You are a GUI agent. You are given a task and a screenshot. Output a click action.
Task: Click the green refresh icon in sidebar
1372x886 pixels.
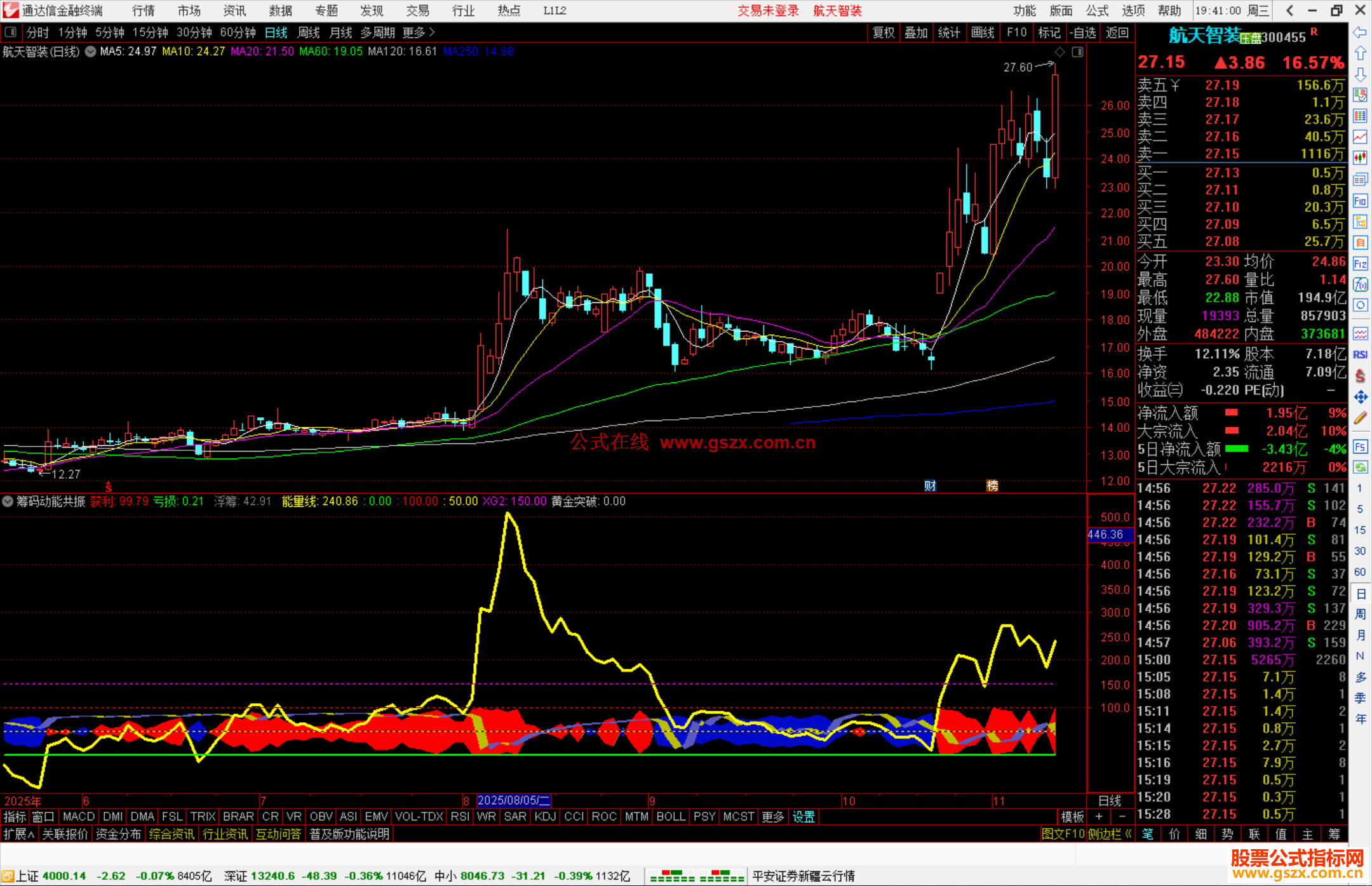(1360, 467)
